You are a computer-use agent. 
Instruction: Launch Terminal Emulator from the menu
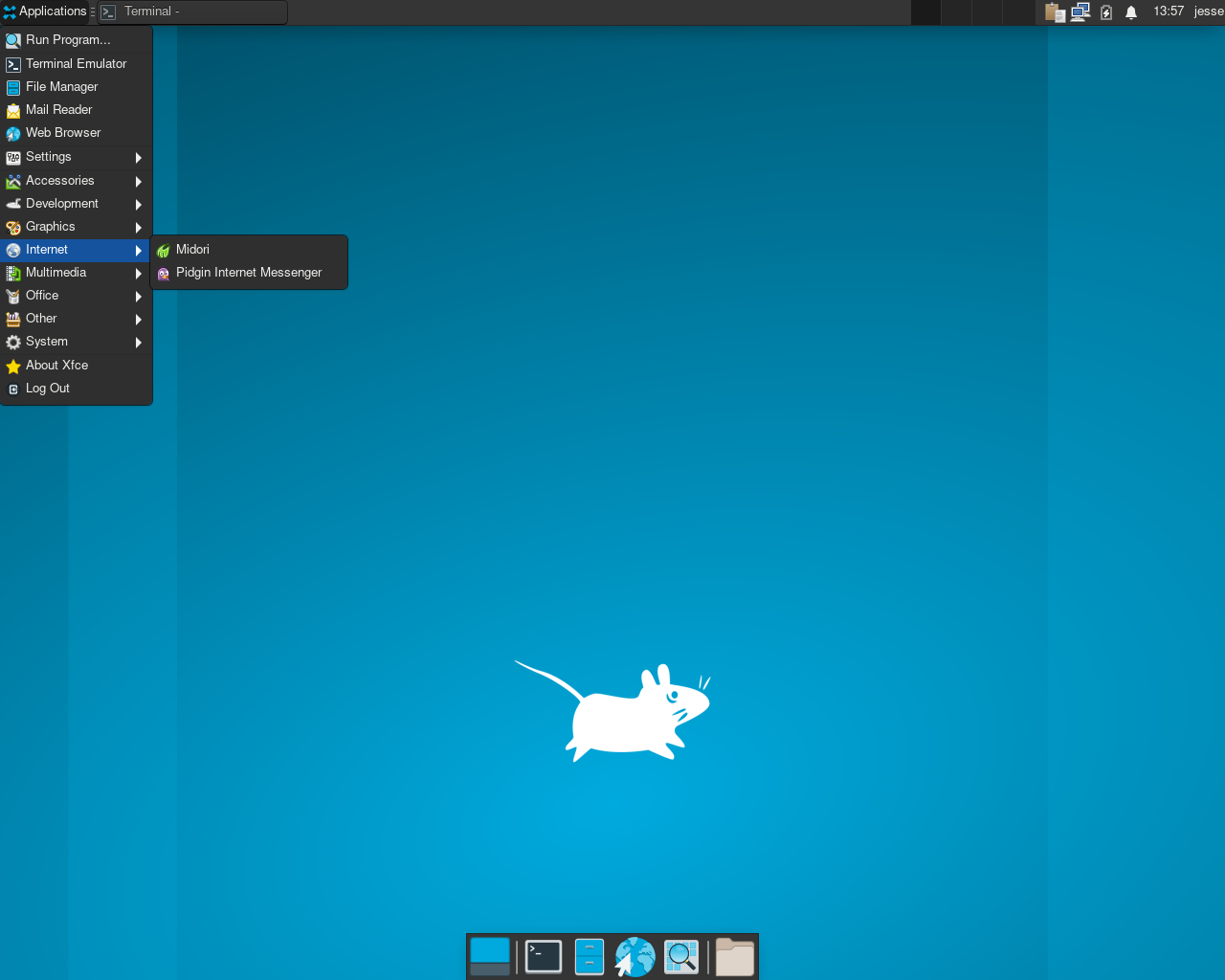tap(76, 64)
